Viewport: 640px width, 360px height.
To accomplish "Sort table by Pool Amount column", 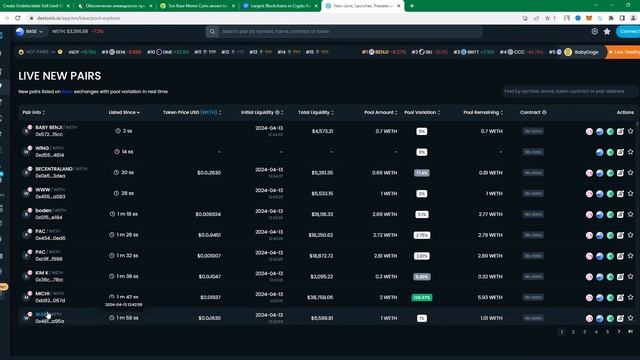I will click(x=381, y=112).
